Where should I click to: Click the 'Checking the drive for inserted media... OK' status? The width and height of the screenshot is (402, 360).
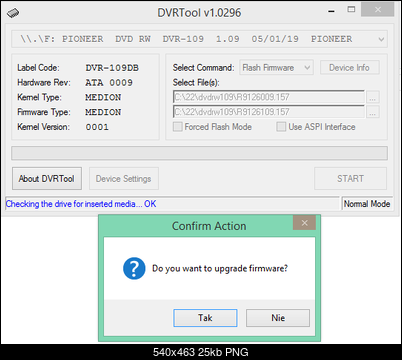point(81,204)
